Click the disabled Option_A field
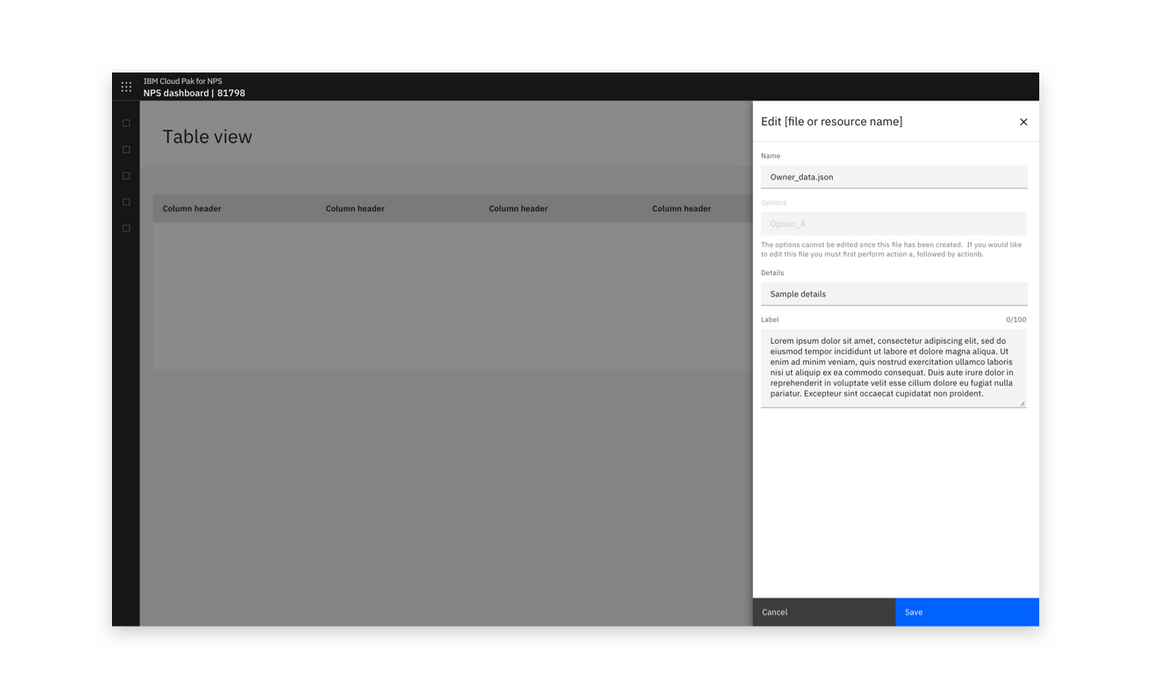The width and height of the screenshot is (1152, 699). point(894,223)
